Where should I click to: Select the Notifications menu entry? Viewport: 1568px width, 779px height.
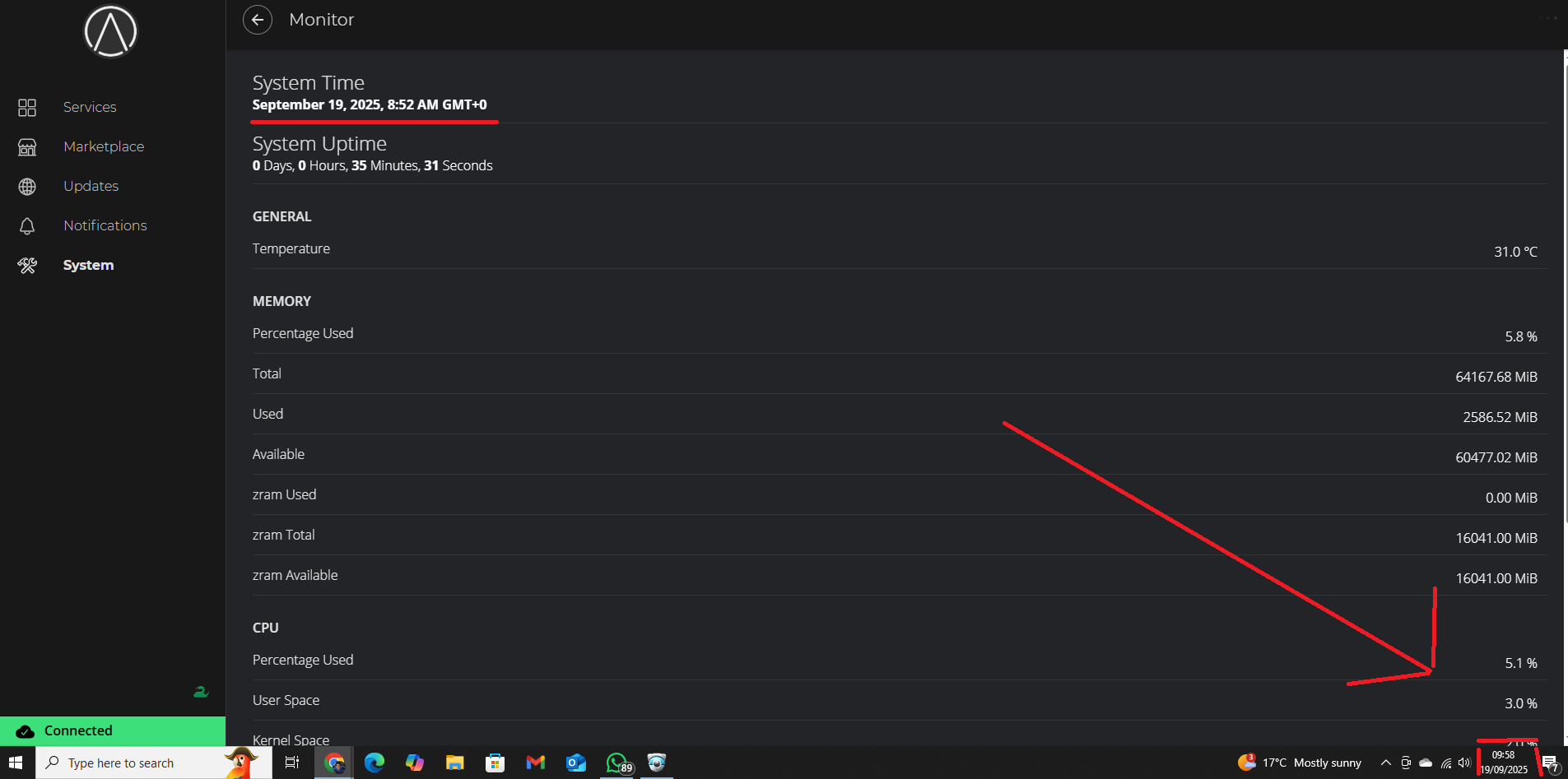point(105,226)
